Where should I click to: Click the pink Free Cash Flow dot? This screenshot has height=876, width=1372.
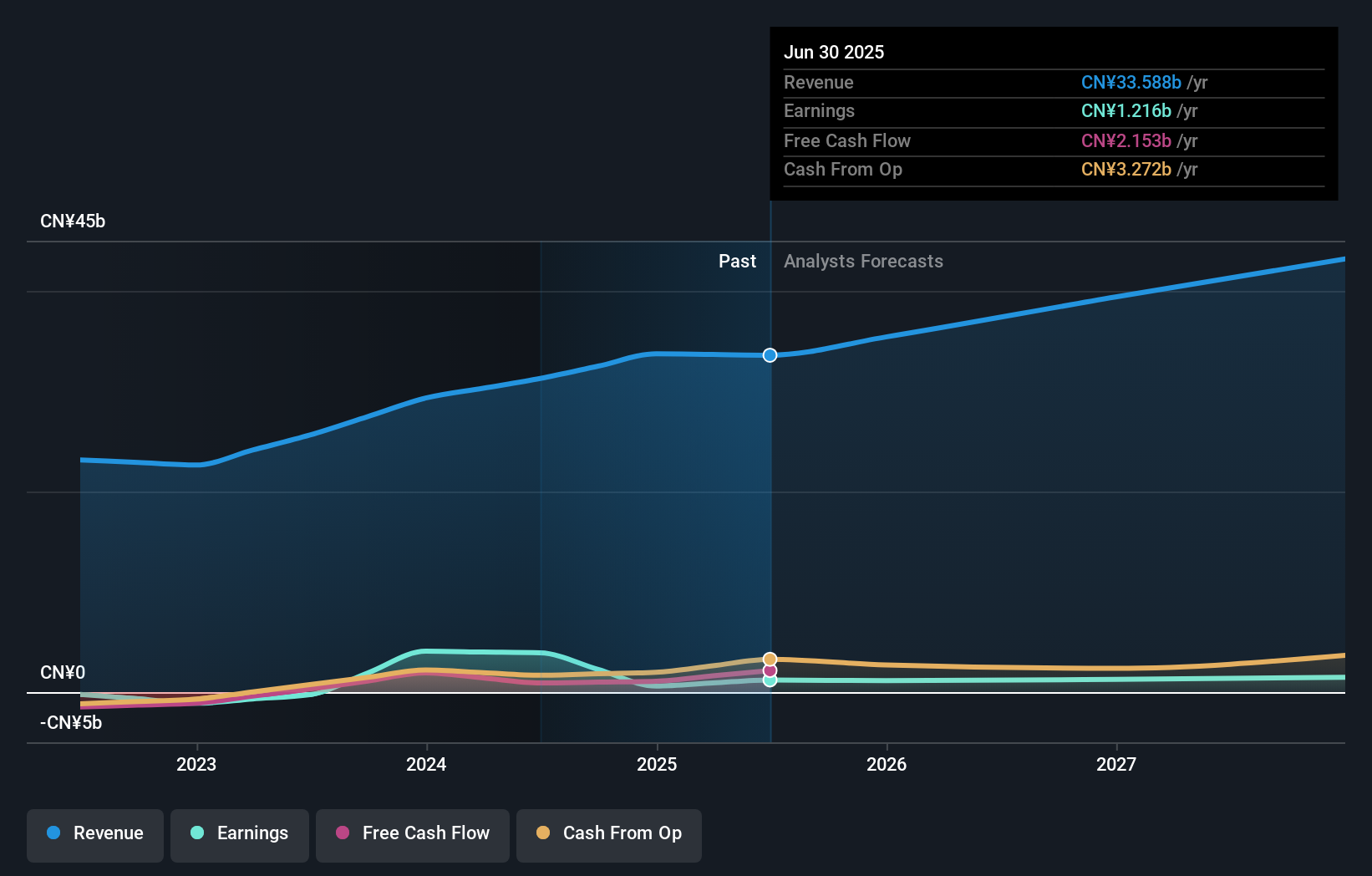[343, 833]
